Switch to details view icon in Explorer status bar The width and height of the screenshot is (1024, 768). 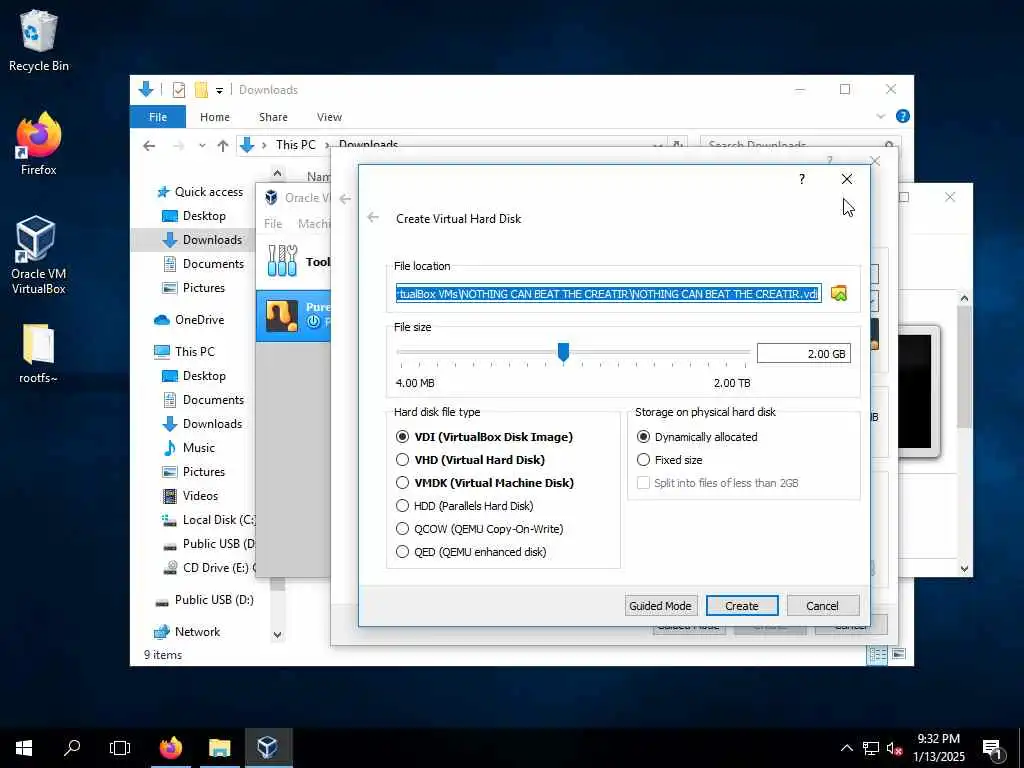(x=877, y=654)
